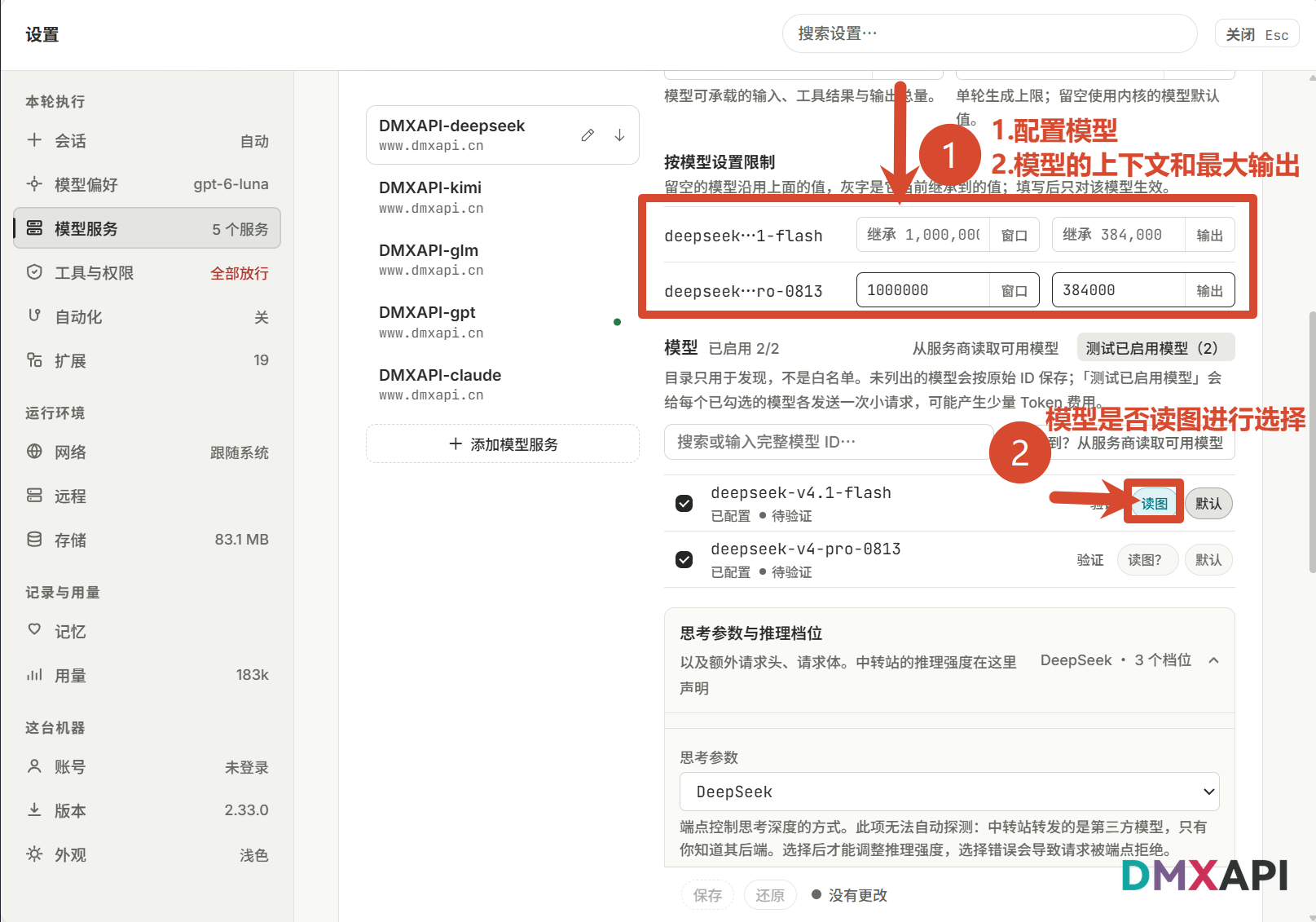Image resolution: width=1316 pixels, height=922 pixels.
Task: Click 验证 for deepseek-v4-pro-0813
Action: point(1089,559)
